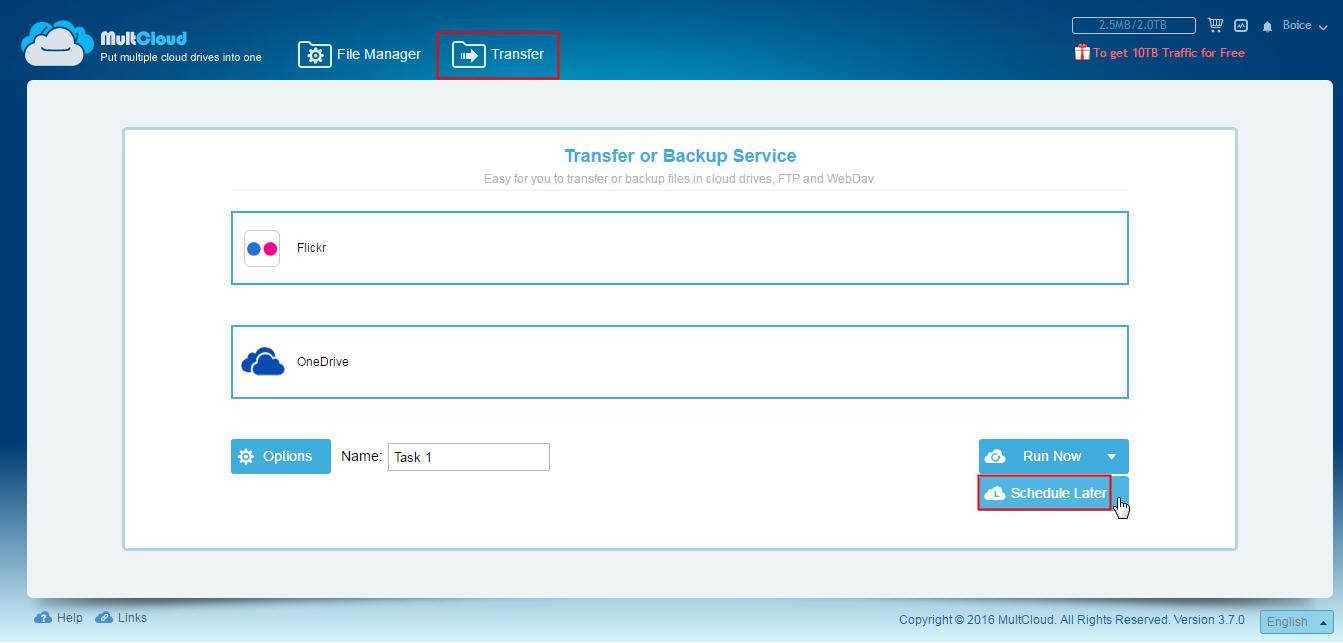Screen dimensions: 1343x643
Task: Focus the task Name input field
Action: point(469,457)
